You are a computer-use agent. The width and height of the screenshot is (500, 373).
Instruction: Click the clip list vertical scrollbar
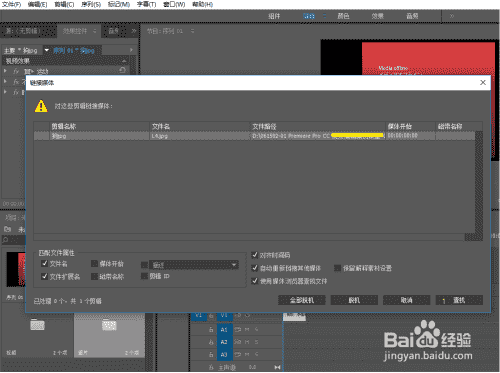479,185
